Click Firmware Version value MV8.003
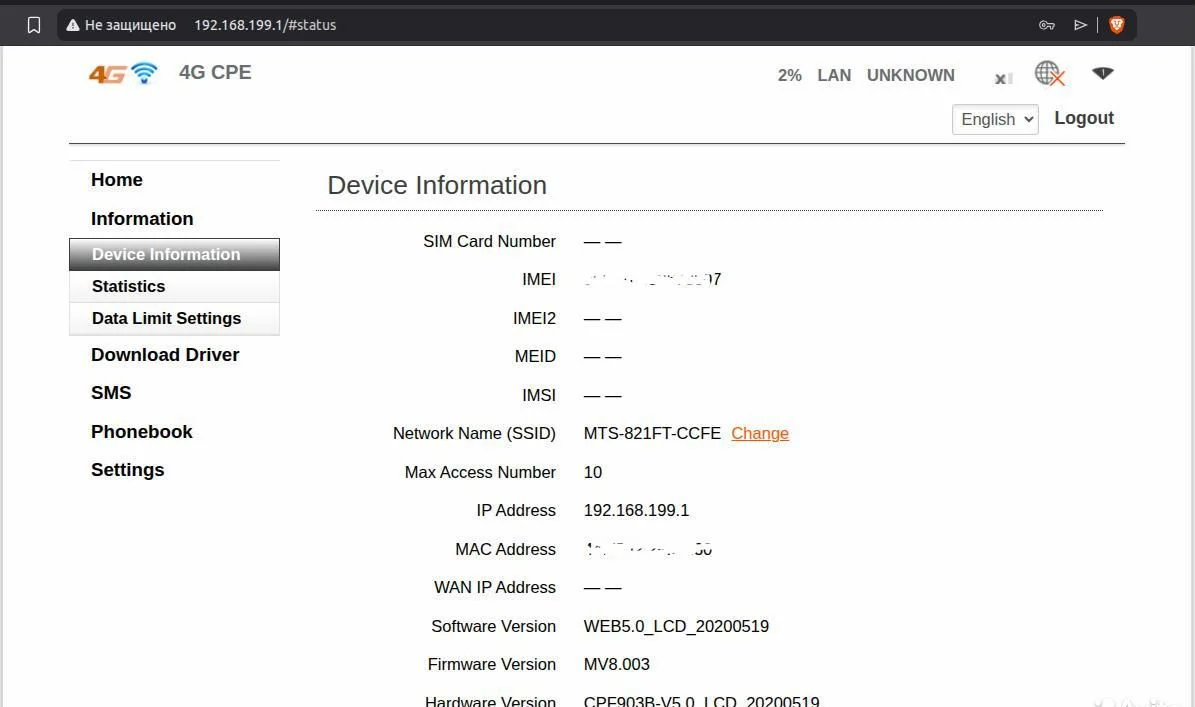The image size is (1195, 707). click(617, 664)
